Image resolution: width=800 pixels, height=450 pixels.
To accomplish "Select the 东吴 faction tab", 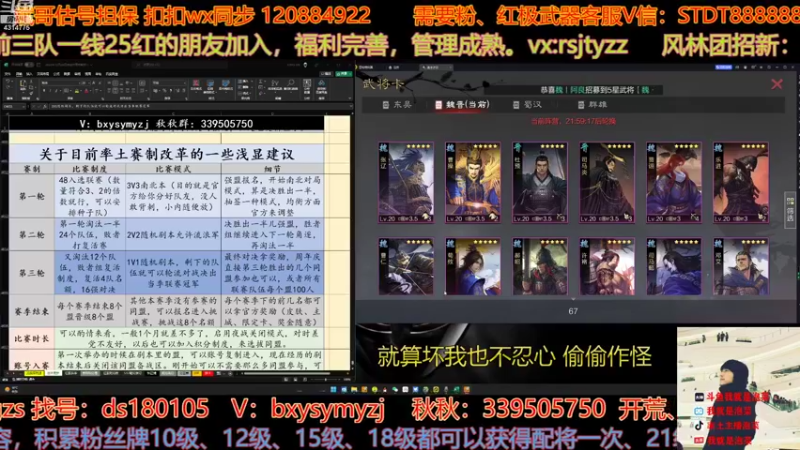I will point(397,105).
